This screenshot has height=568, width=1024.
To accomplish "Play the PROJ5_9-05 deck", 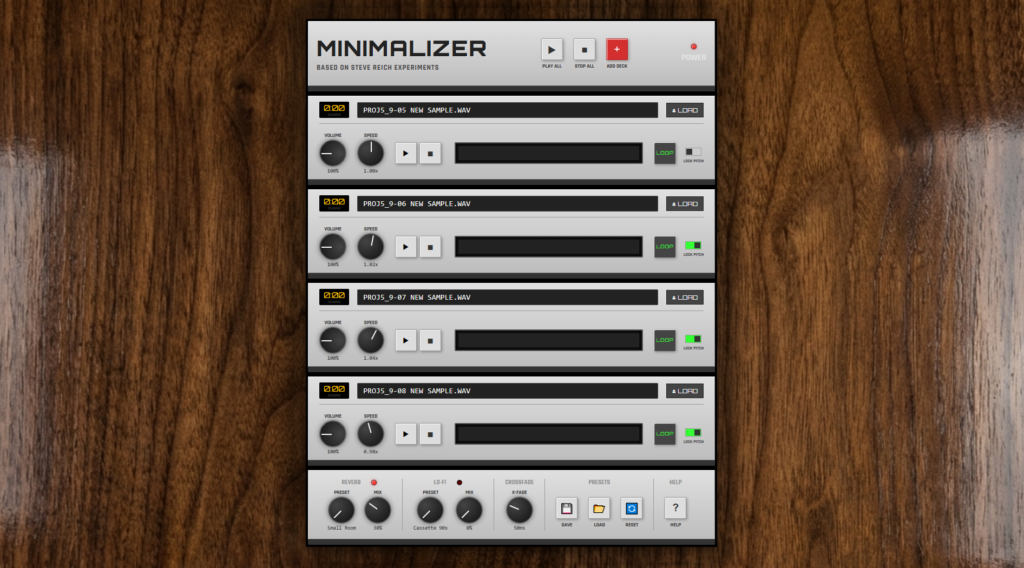I will (x=405, y=152).
